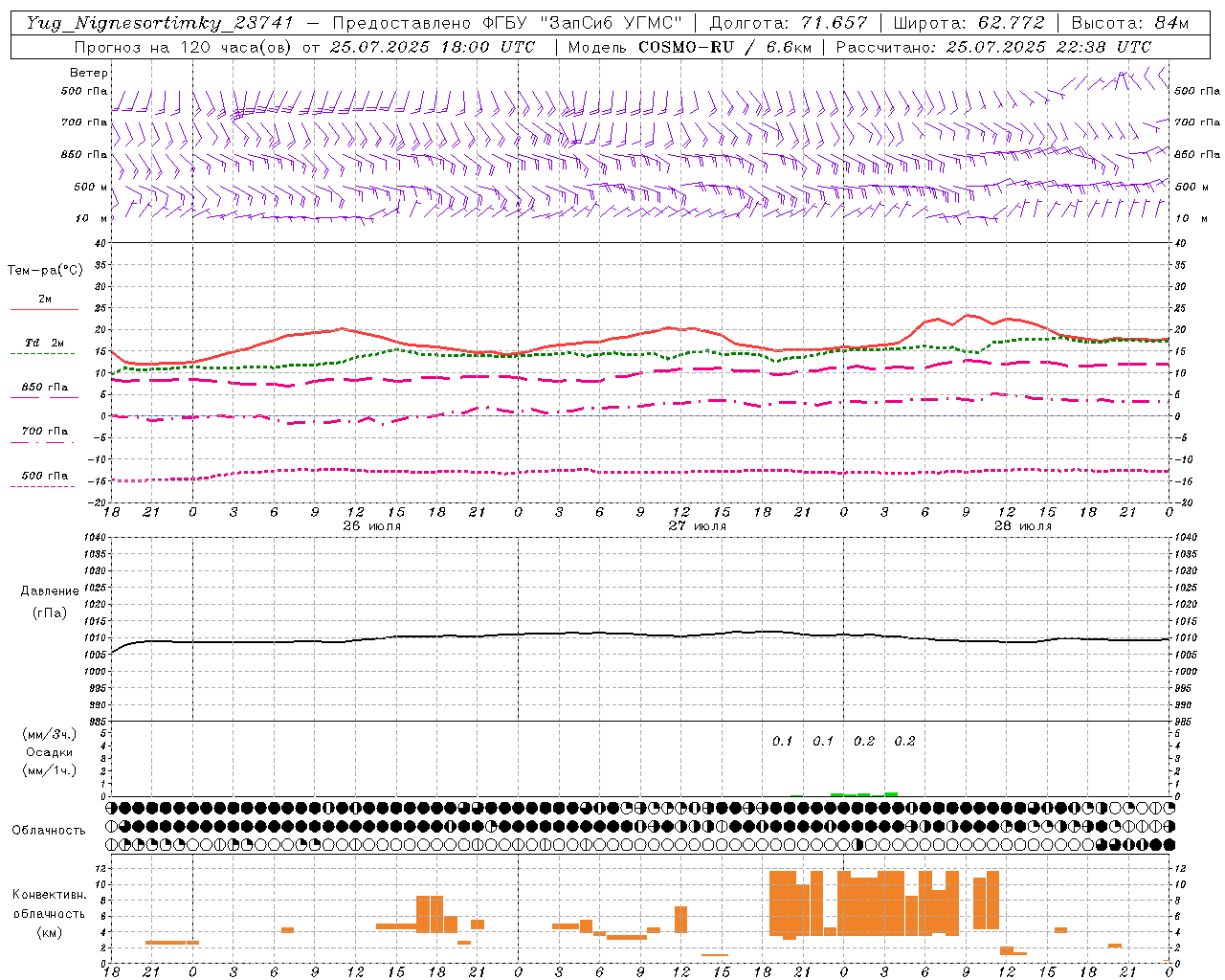The image size is (1225, 980).
Task: Click the '500 м' wind level label on left
Action: (x=91, y=188)
